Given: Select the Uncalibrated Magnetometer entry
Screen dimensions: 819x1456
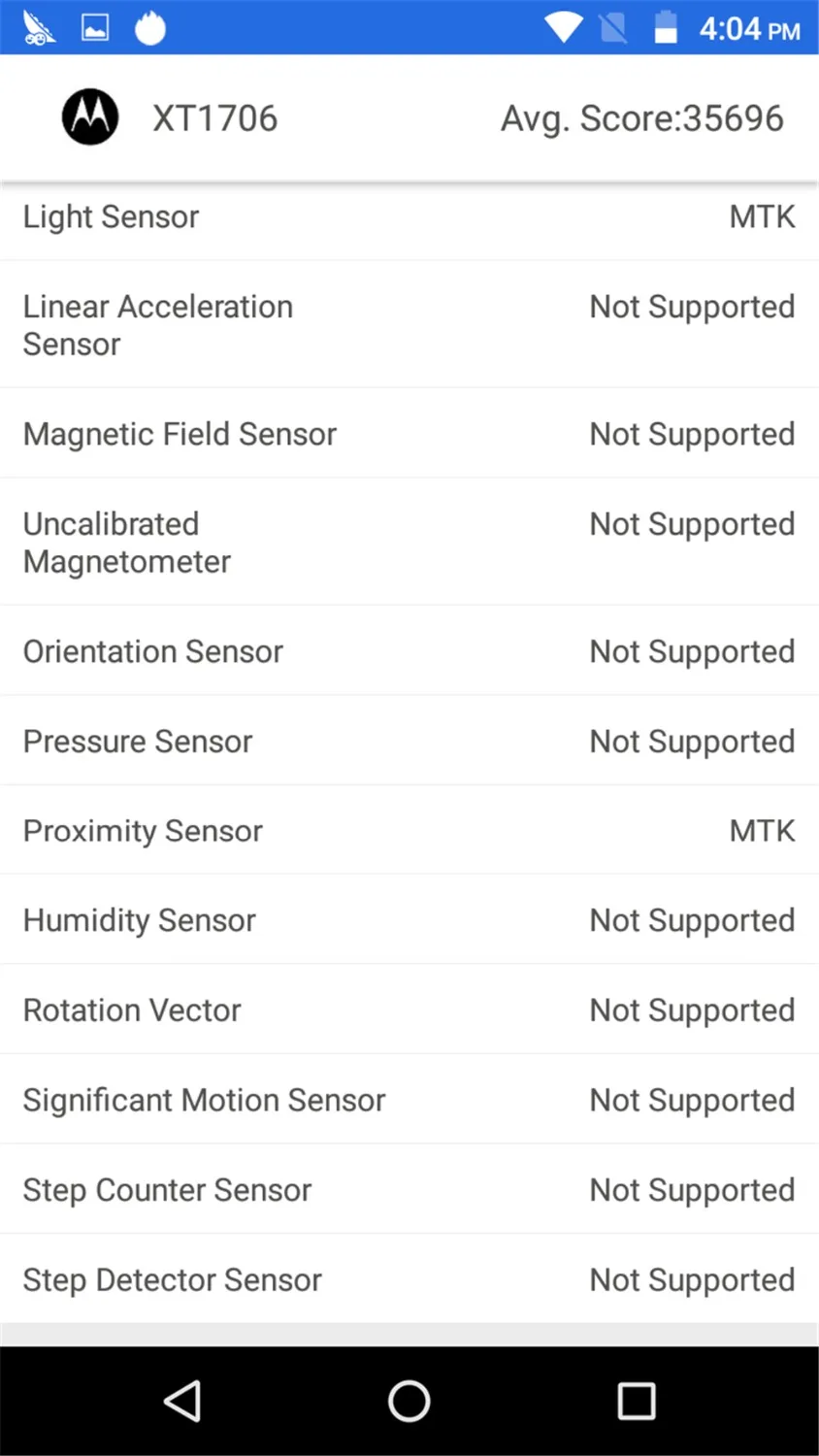Looking at the screenshot, I should 409,543.
